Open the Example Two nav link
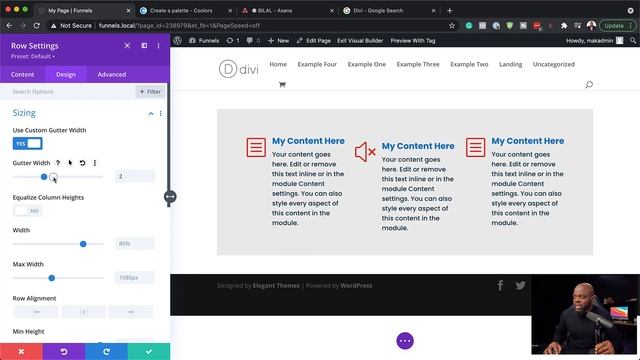Viewport: 640px width, 360px height. 469,64
